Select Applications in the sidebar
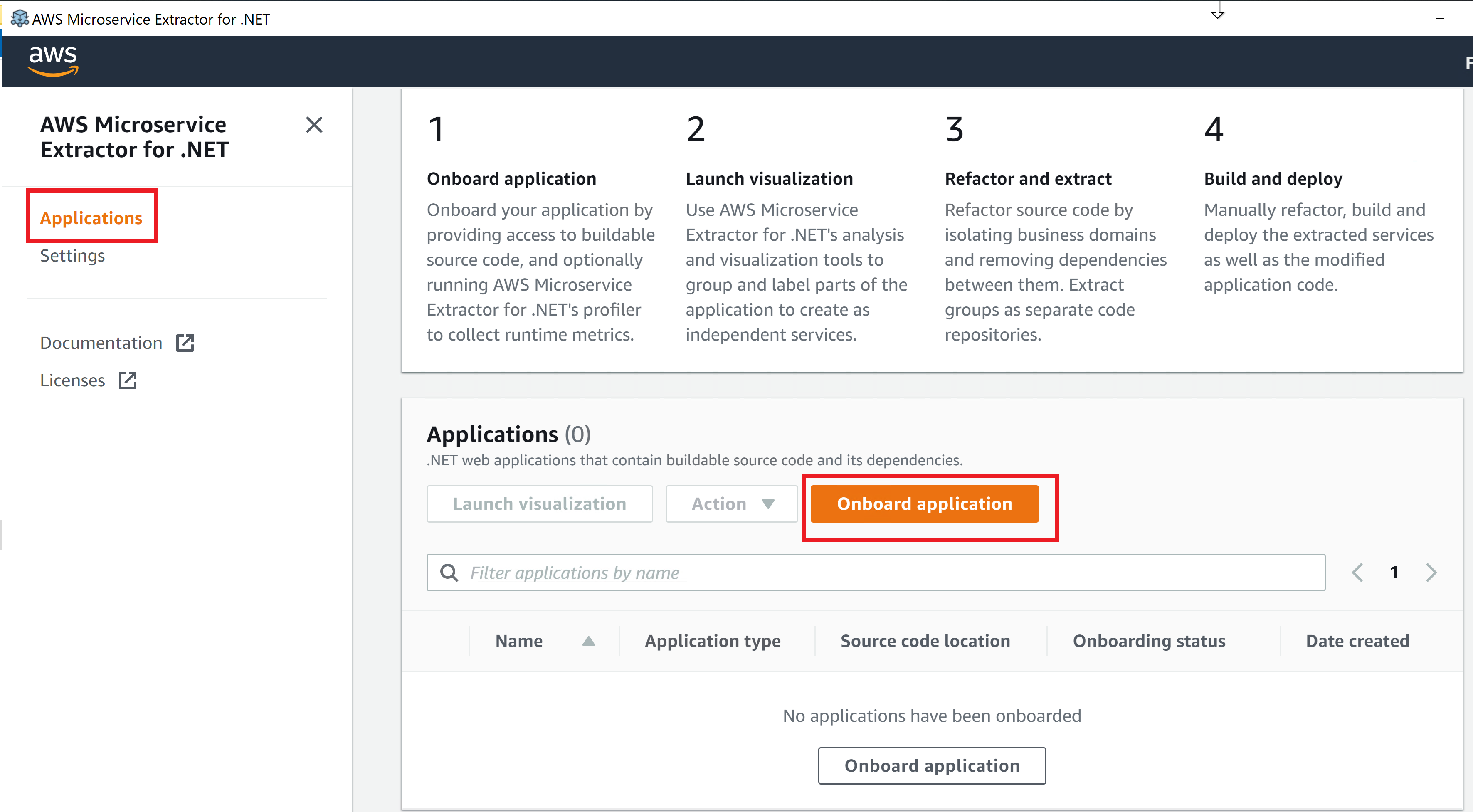The height and width of the screenshot is (812, 1473). click(91, 218)
